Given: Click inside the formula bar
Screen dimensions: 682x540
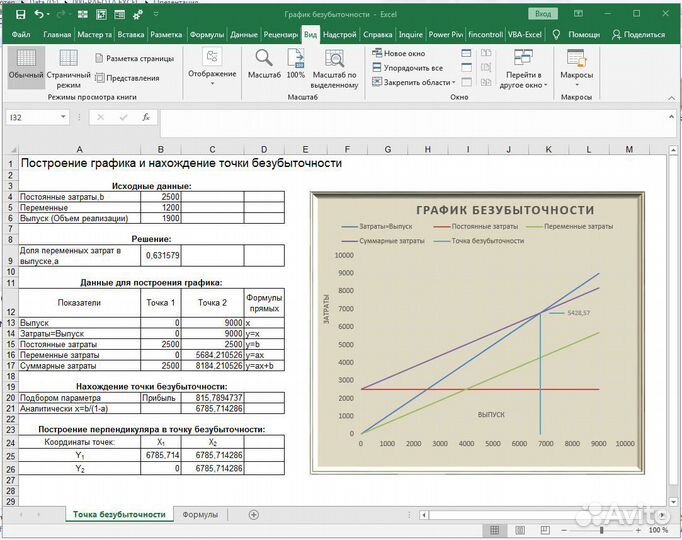Looking at the screenshot, I should (411, 123).
